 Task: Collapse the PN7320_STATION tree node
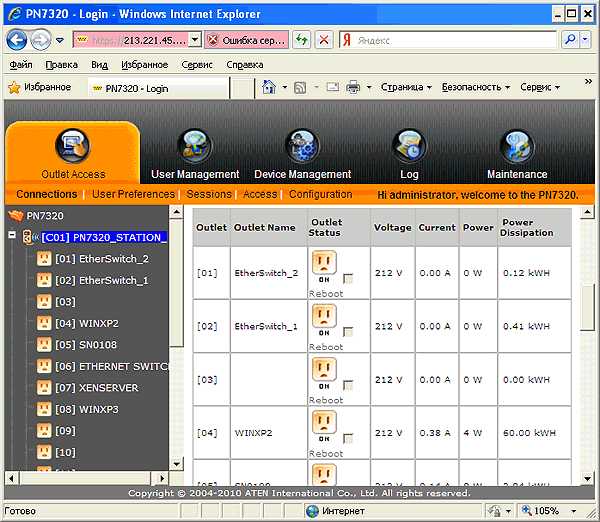(x=11, y=237)
